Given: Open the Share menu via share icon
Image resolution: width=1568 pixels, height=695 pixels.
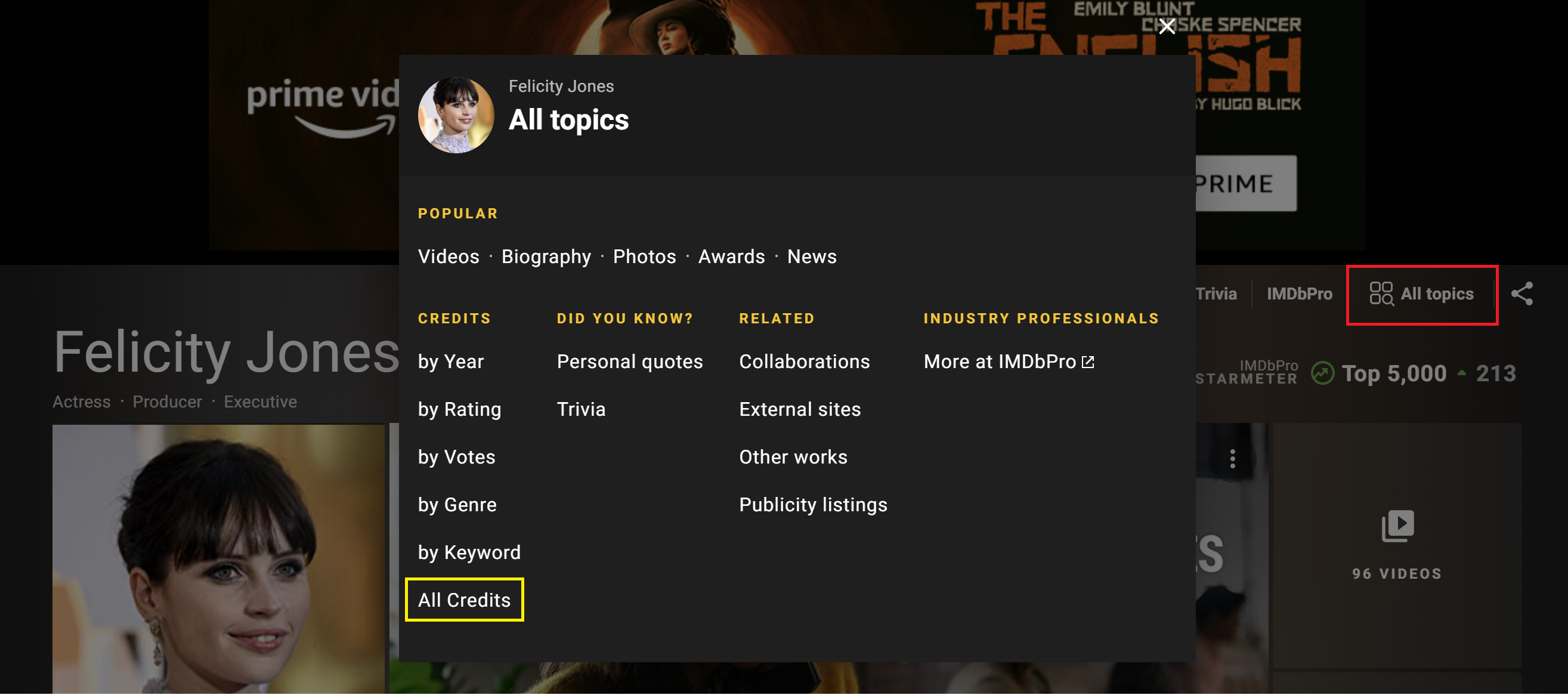Looking at the screenshot, I should point(1522,294).
